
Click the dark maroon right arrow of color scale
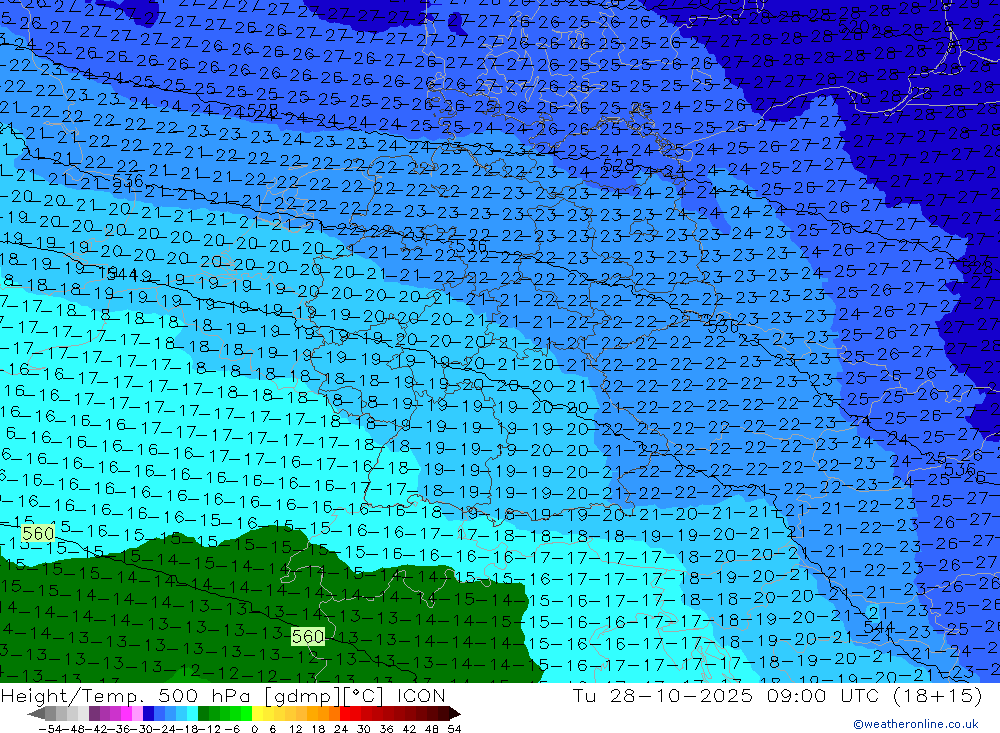tap(455, 714)
